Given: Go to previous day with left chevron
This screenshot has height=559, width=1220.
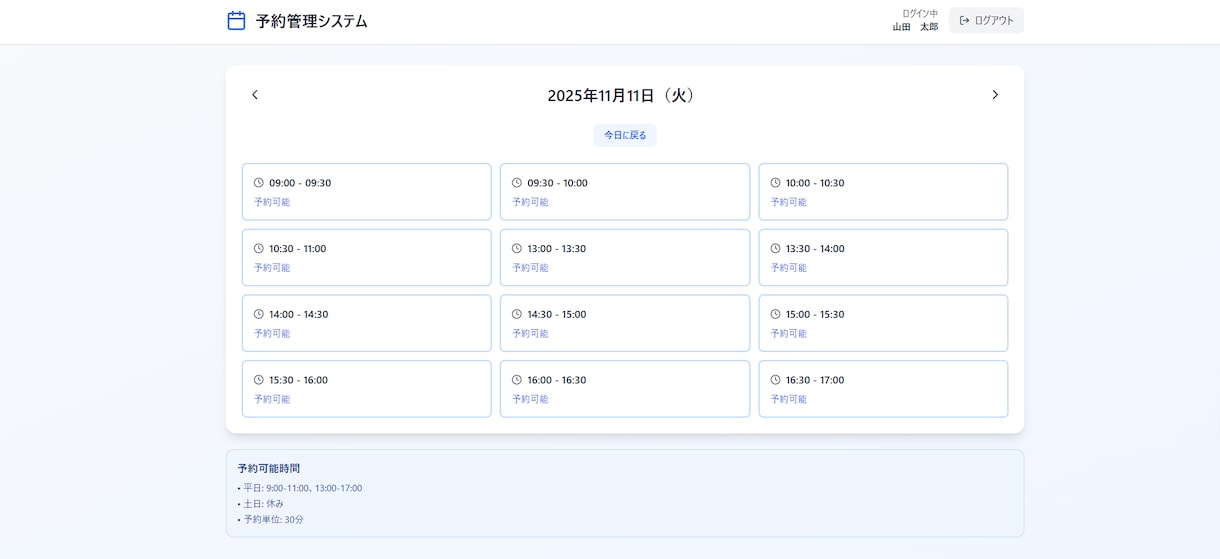Looking at the screenshot, I should (x=255, y=95).
